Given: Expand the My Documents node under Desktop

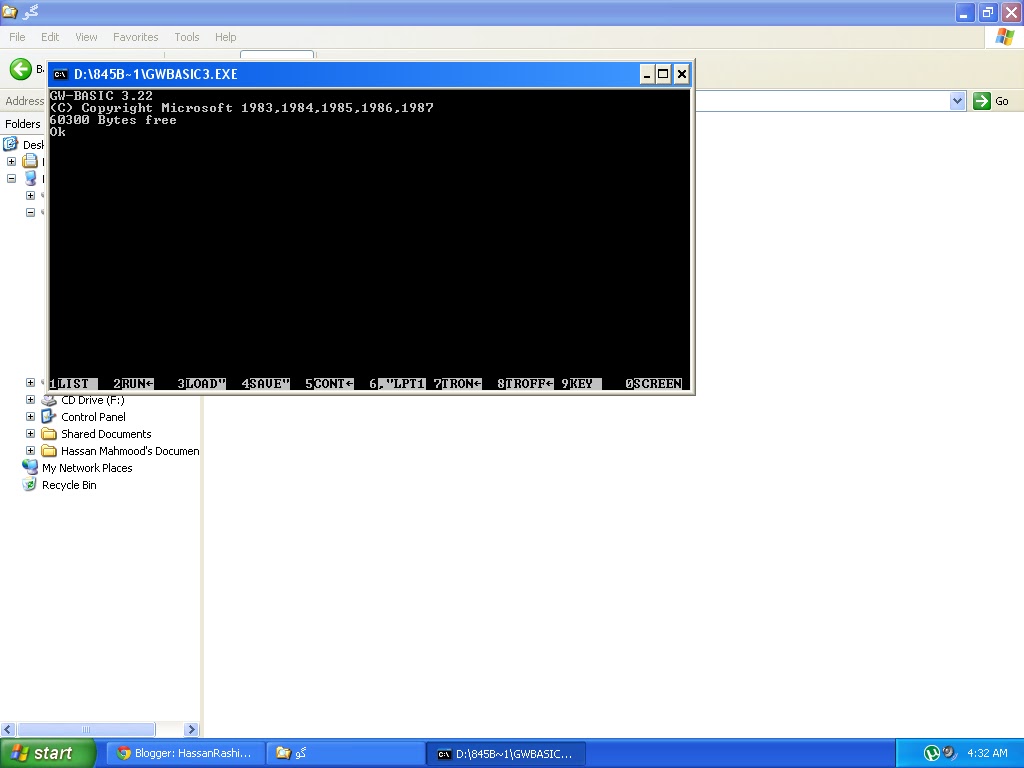Looking at the screenshot, I should (x=11, y=161).
